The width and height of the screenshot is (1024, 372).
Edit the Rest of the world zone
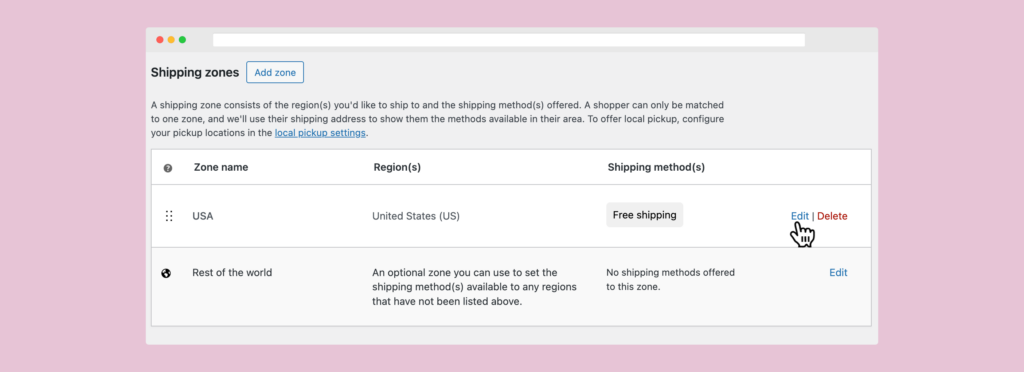tap(838, 273)
